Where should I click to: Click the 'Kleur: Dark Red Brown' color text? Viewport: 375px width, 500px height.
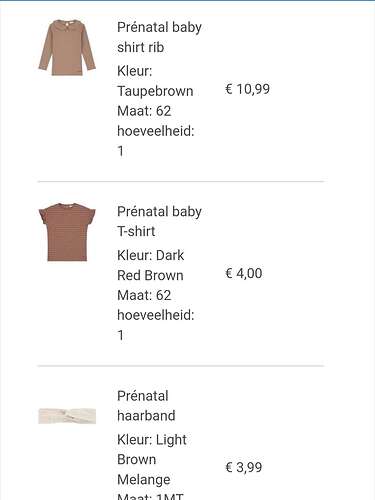pyautogui.click(x=151, y=265)
